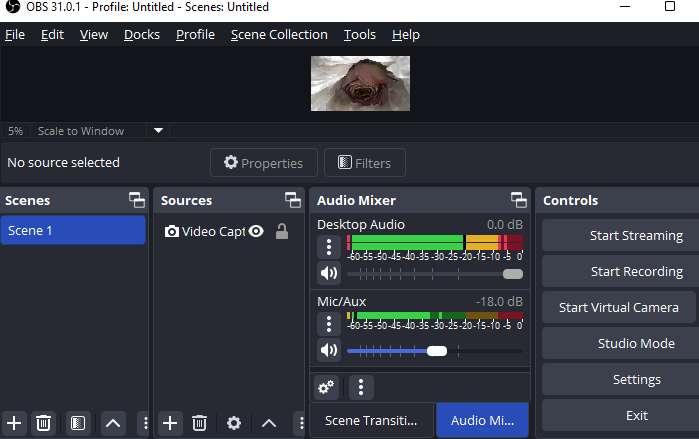
Task: Undock the Scenes panel with float icon
Action: 137,200
